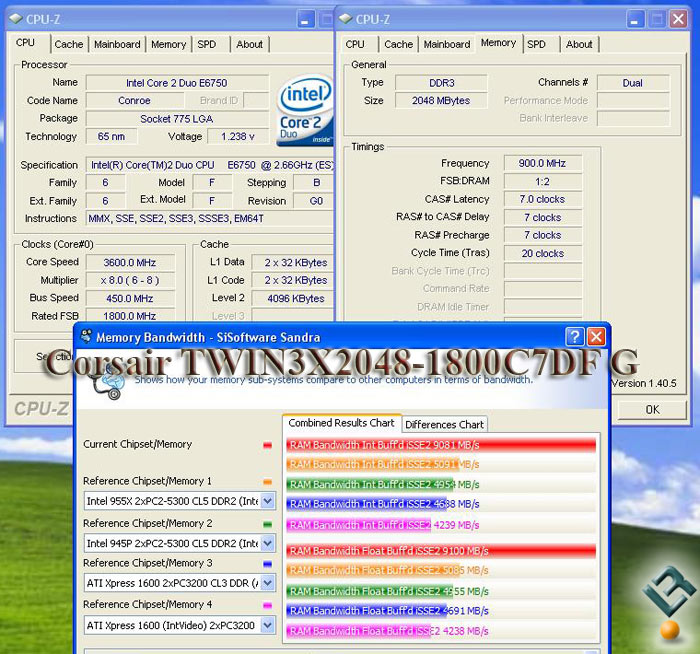700x654 pixels.
Task: Click Cycle Time (Tras) value 20 clocks
Action: click(x=542, y=253)
